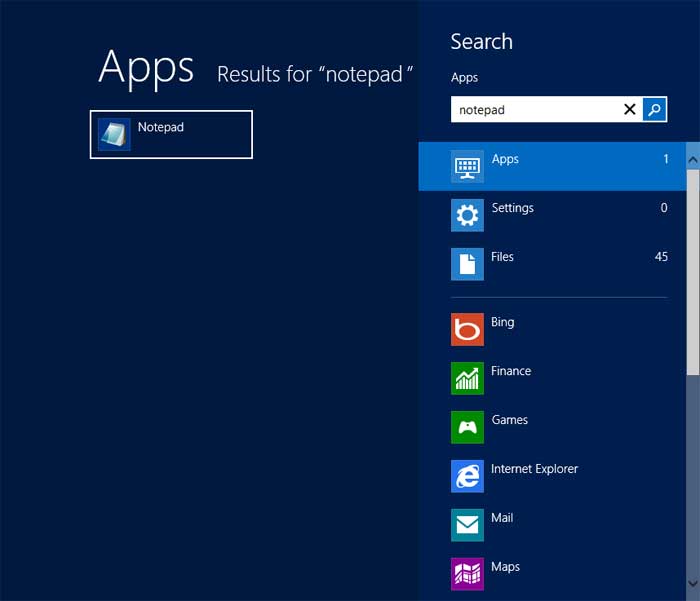The width and height of the screenshot is (700, 601).
Task: Clear the search box with X
Action: (x=630, y=110)
